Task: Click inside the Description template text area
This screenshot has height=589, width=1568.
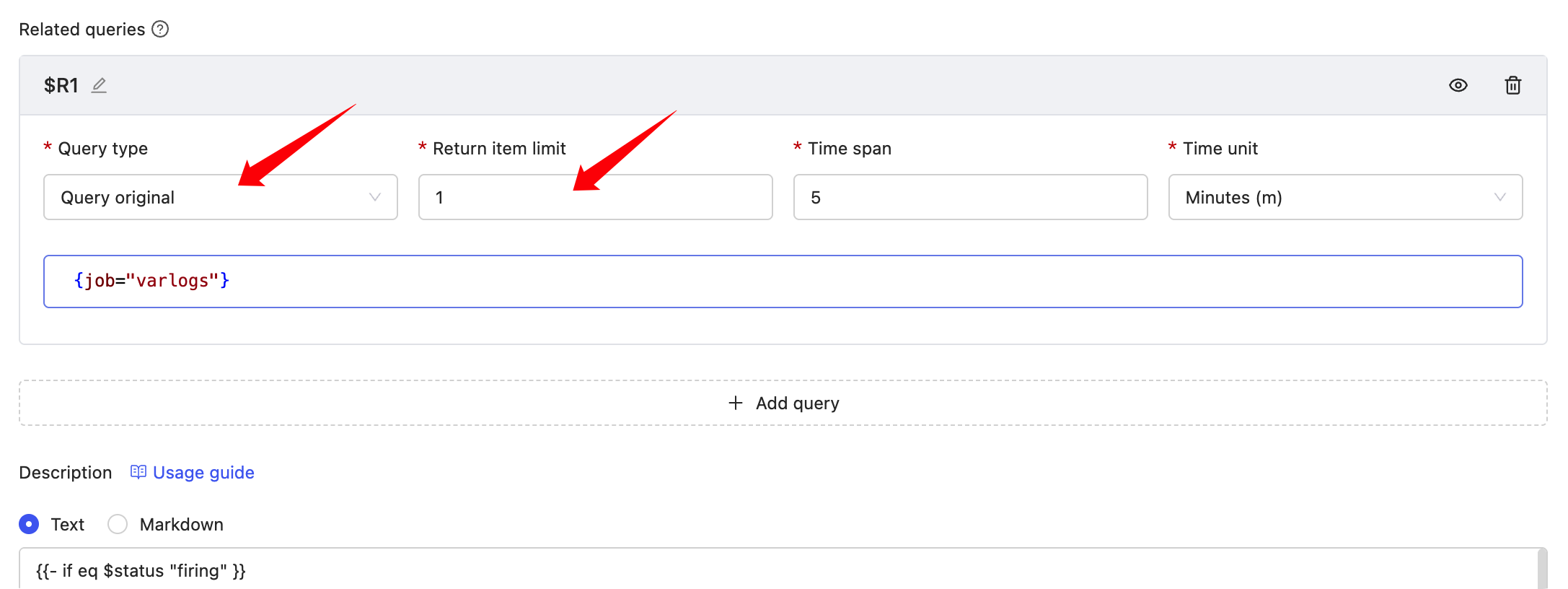Action: coord(721,570)
